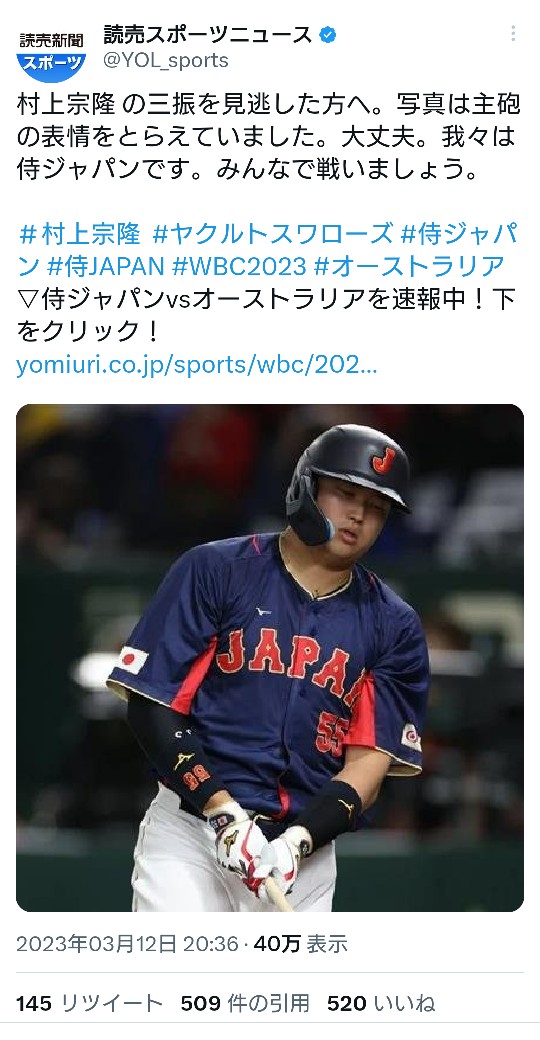Show the 145 リツイート list
540x1040 pixels.
coord(89,1004)
